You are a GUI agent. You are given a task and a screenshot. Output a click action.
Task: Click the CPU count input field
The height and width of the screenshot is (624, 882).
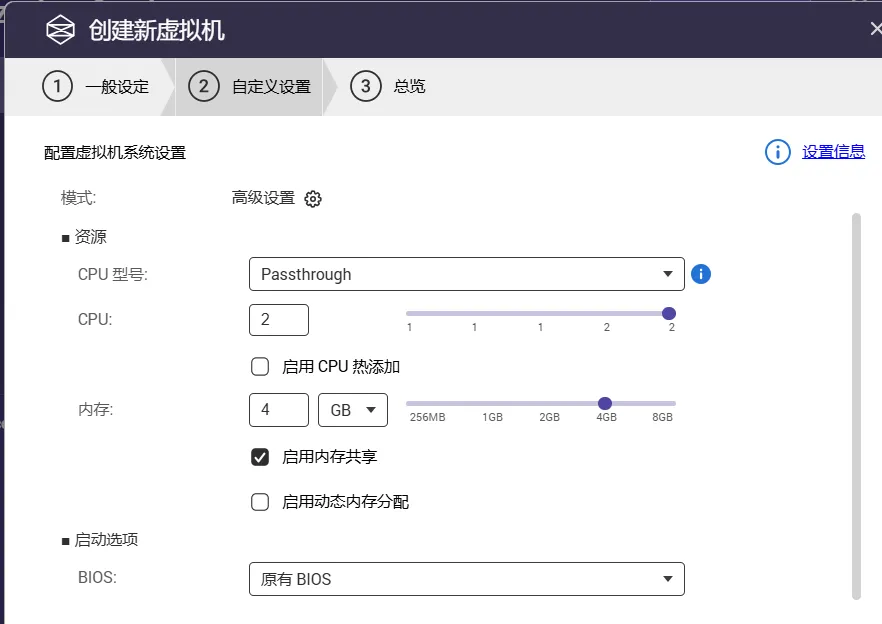[x=278, y=320]
